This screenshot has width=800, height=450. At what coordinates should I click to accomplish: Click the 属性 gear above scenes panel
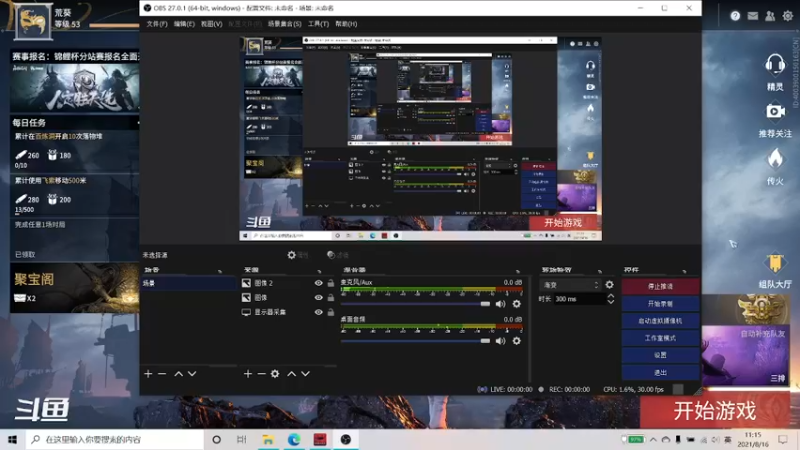point(291,255)
